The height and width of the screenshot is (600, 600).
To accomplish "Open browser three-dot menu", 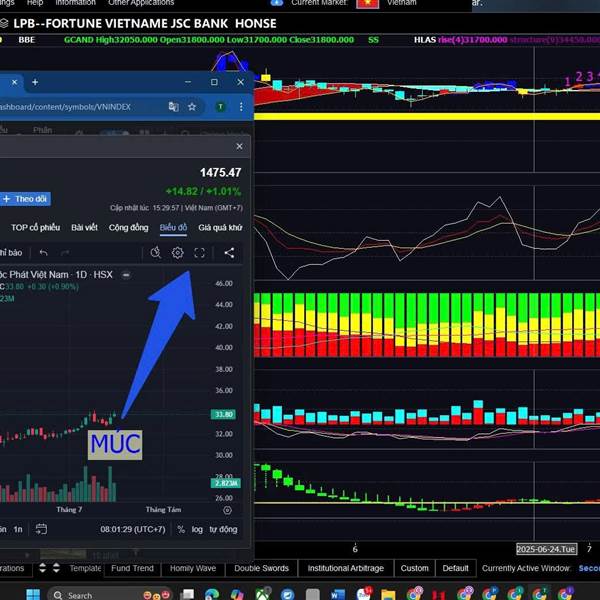I will pos(241,107).
